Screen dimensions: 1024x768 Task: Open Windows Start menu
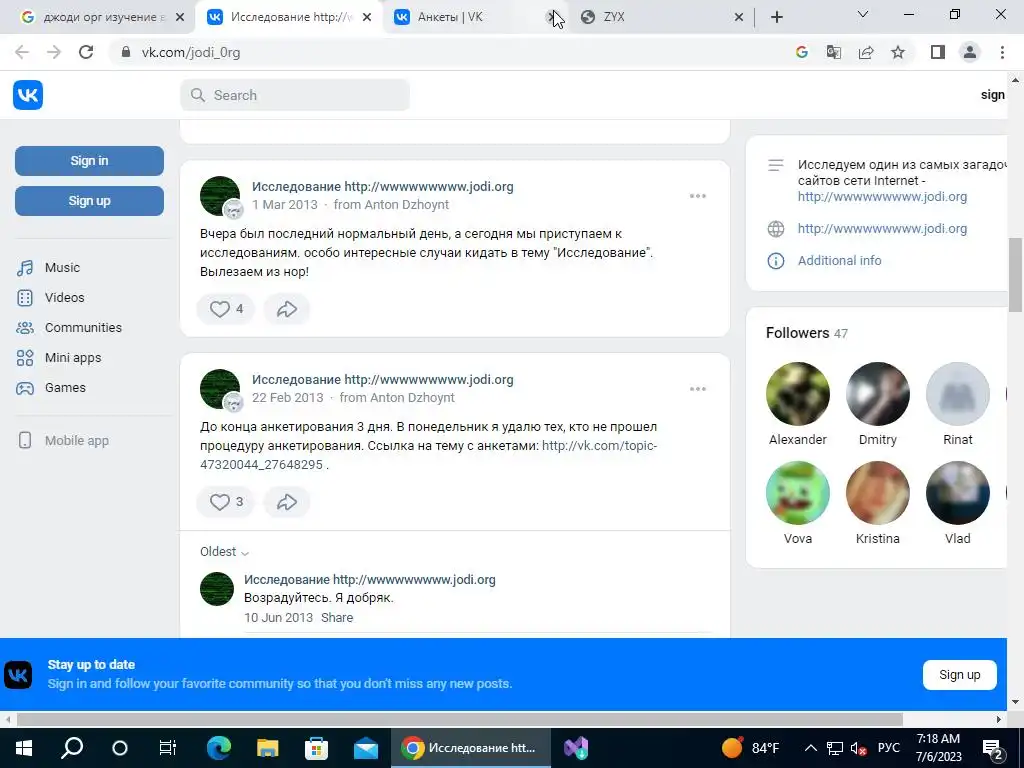(24, 748)
